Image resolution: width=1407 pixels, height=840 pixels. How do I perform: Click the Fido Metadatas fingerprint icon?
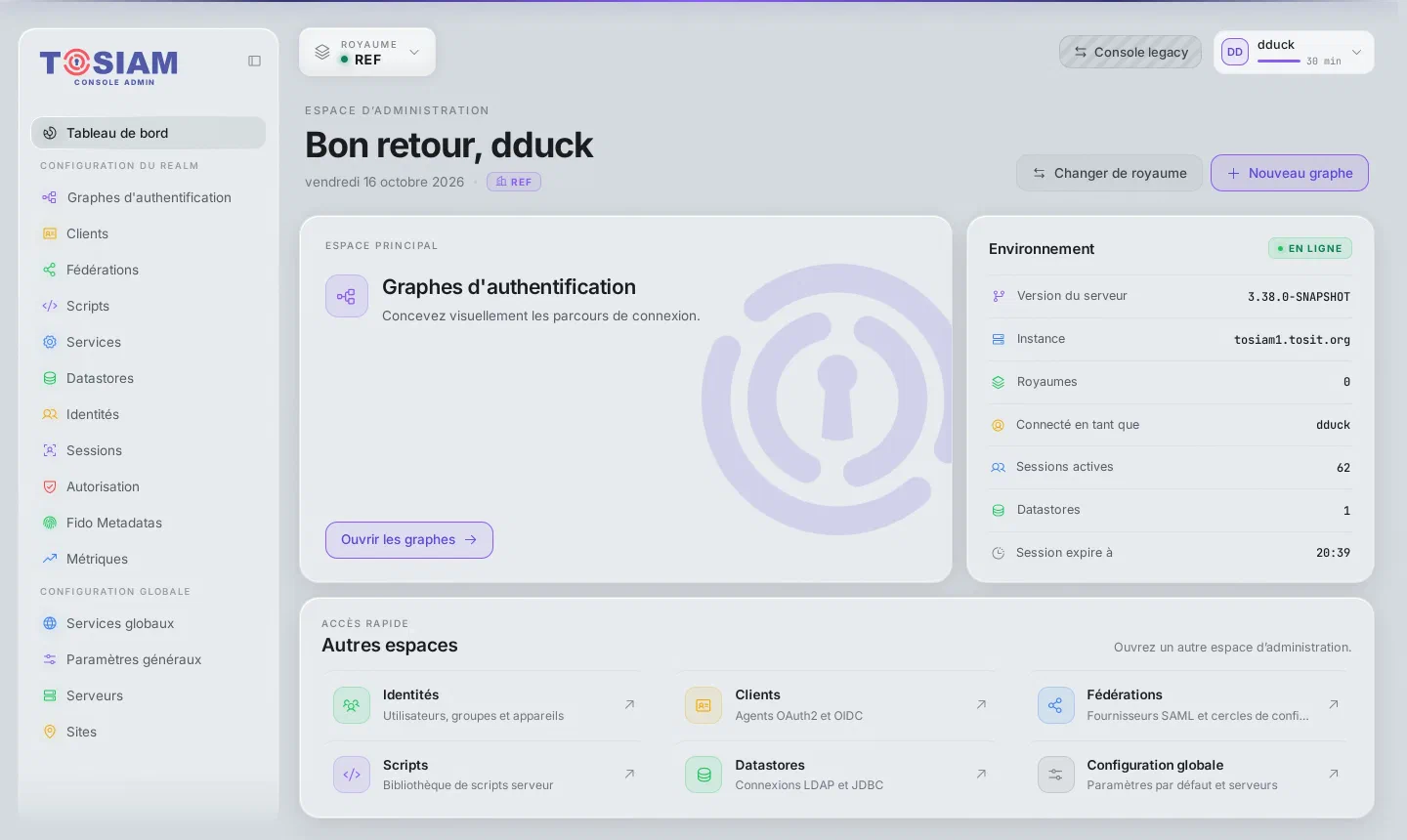point(50,523)
